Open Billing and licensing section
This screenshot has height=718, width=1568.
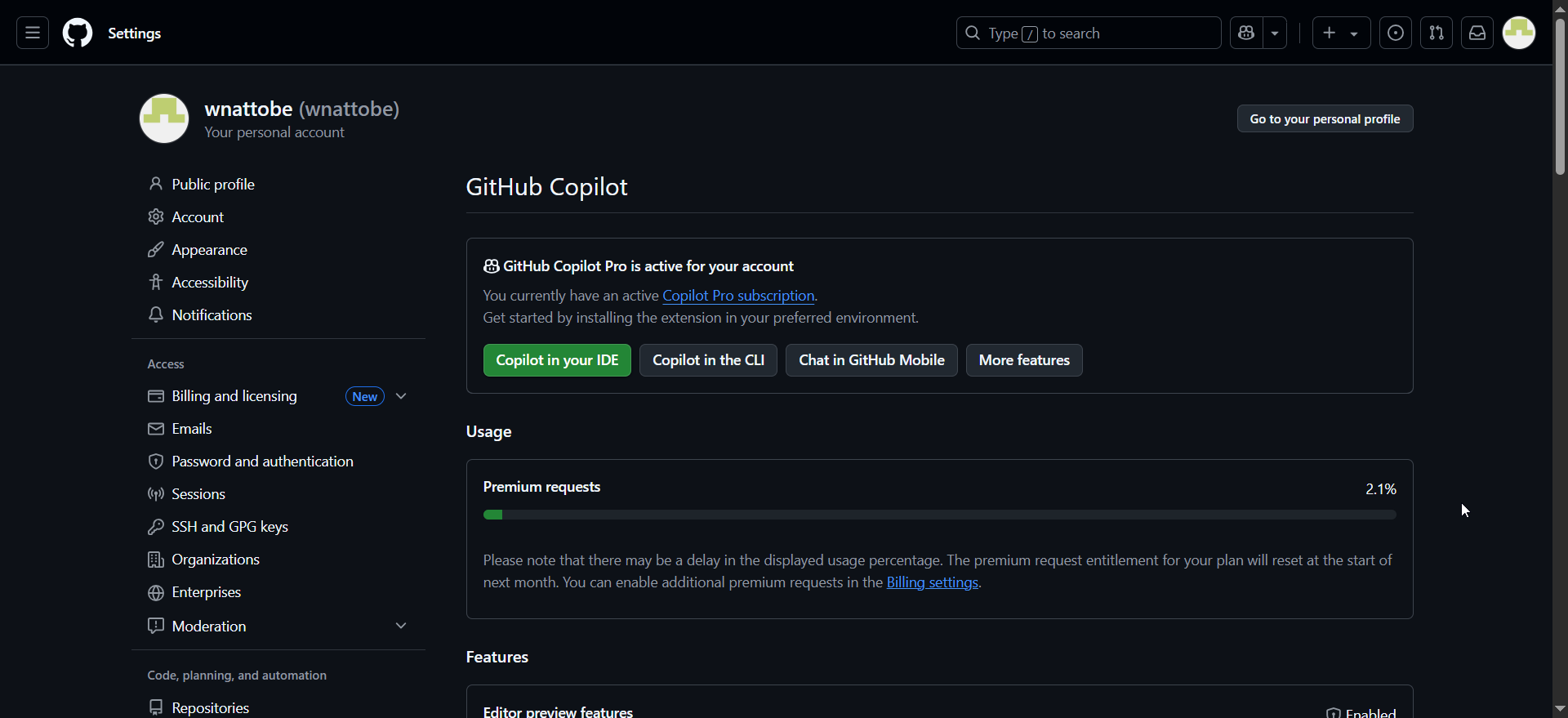234,396
